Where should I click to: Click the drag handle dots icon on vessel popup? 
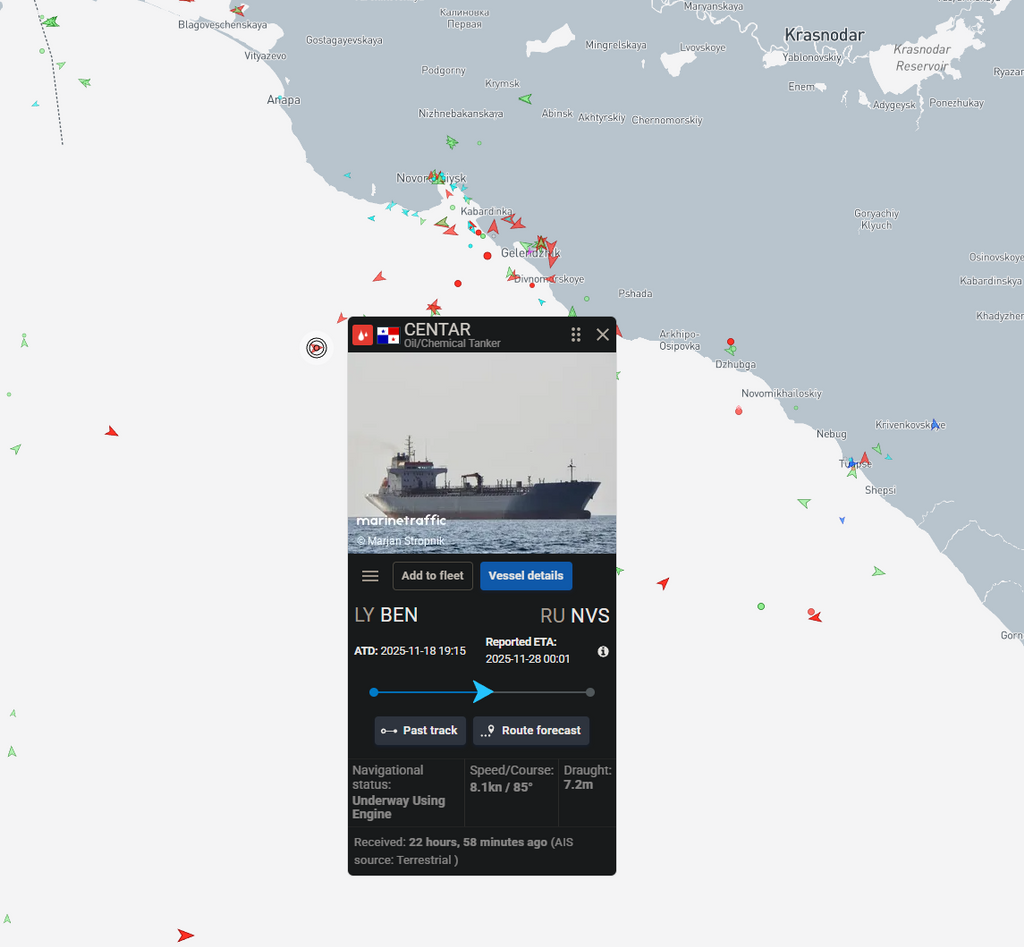pyautogui.click(x=576, y=334)
